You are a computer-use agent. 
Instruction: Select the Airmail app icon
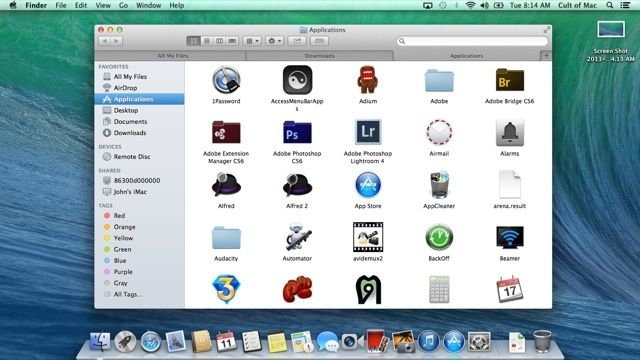click(439, 132)
